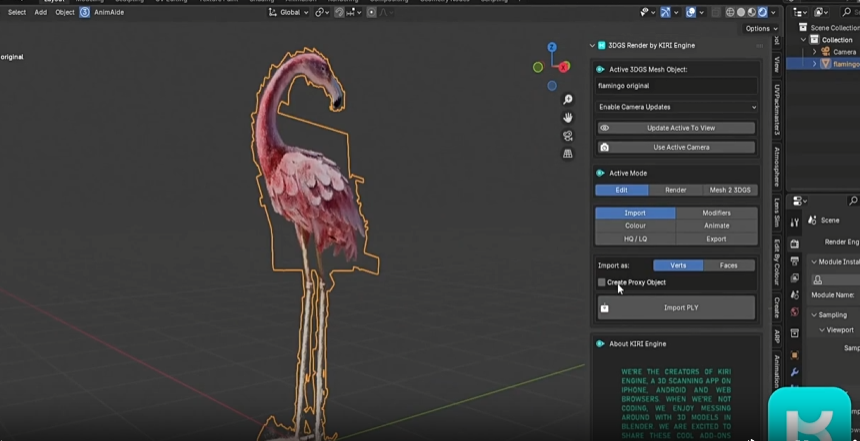Image resolution: width=860 pixels, height=441 pixels.
Task: Select the pan hand viewport icon
Action: click(x=568, y=118)
